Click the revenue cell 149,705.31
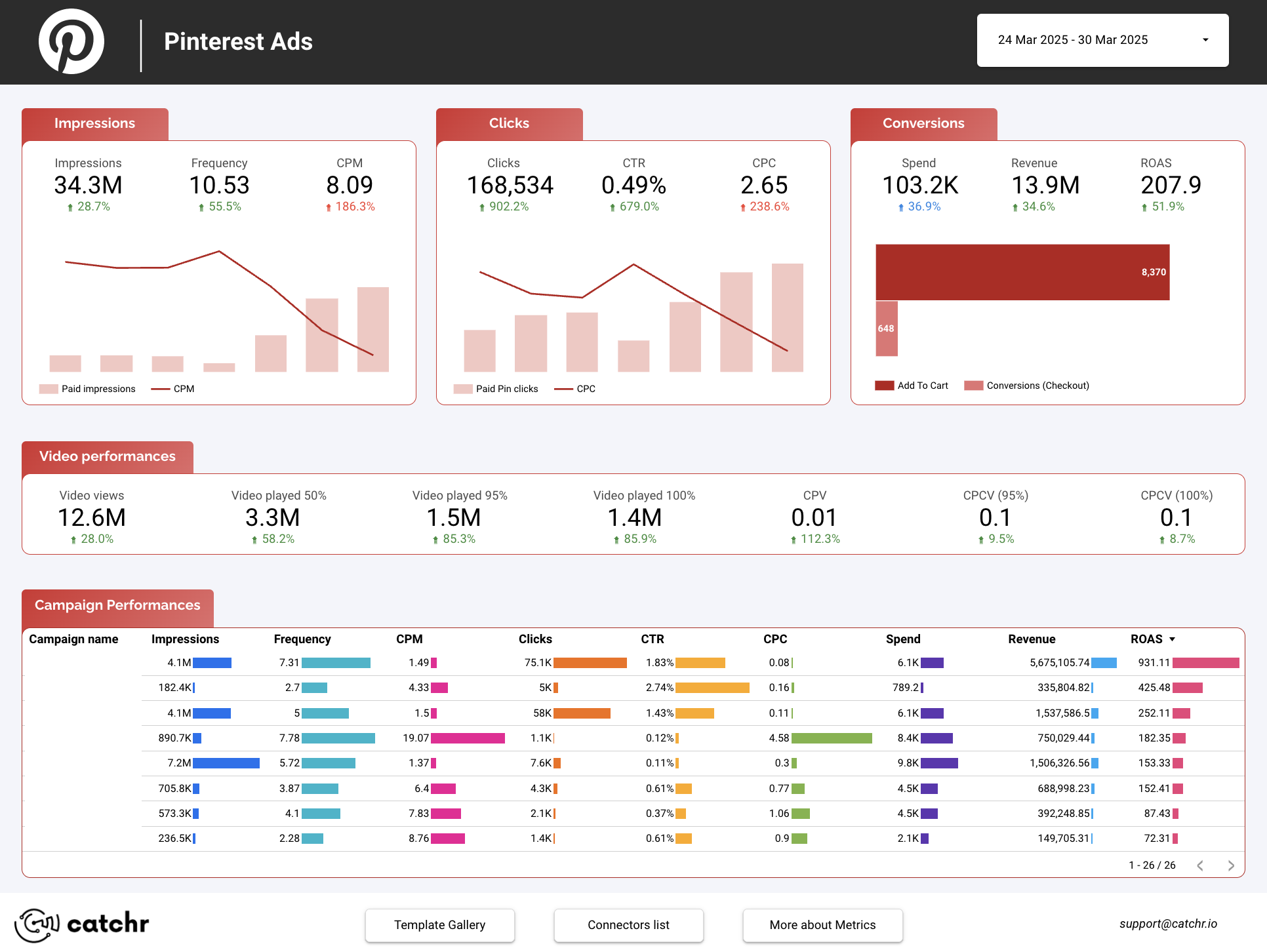 click(x=1063, y=839)
